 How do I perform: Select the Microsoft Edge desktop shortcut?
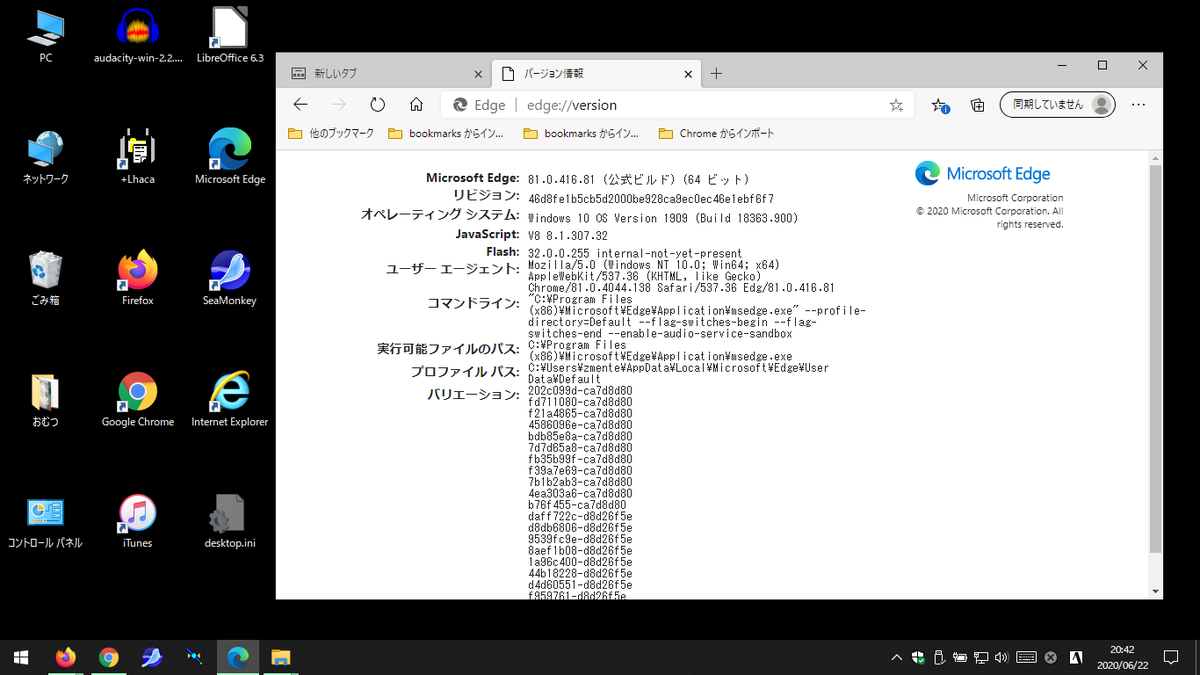point(230,158)
